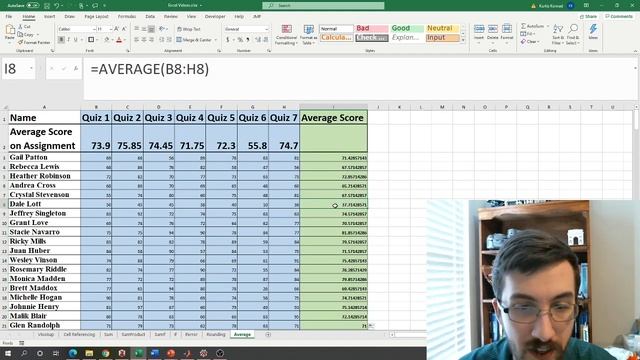
Task: Click the Fill Color bucket icon
Action: [107, 40]
